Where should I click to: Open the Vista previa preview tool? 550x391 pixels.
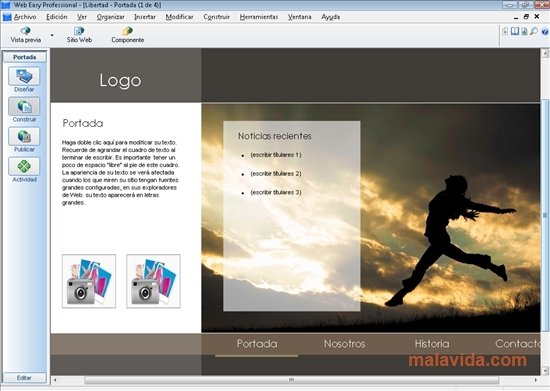click(x=26, y=35)
